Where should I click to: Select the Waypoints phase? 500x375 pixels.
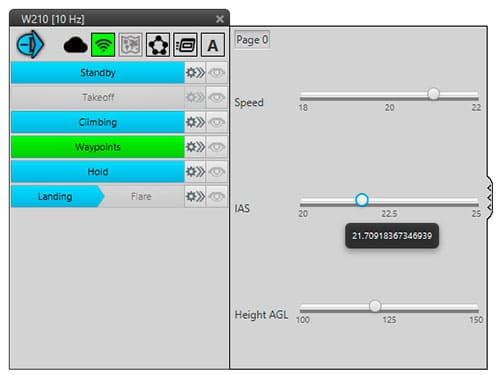tap(98, 147)
